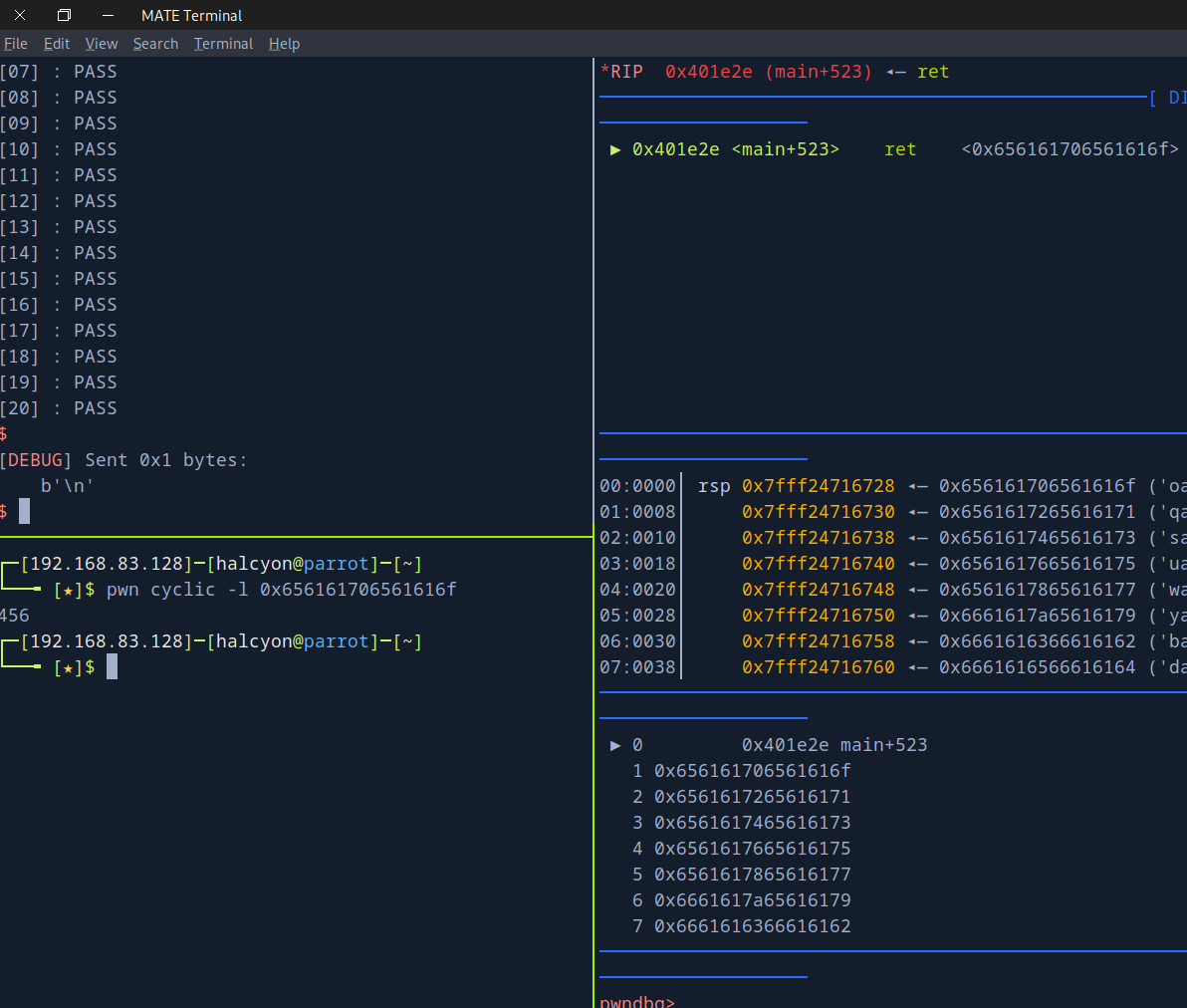
Task: Click the [DEBUG] Sent 0x1 bytes line
Action: coord(123,460)
